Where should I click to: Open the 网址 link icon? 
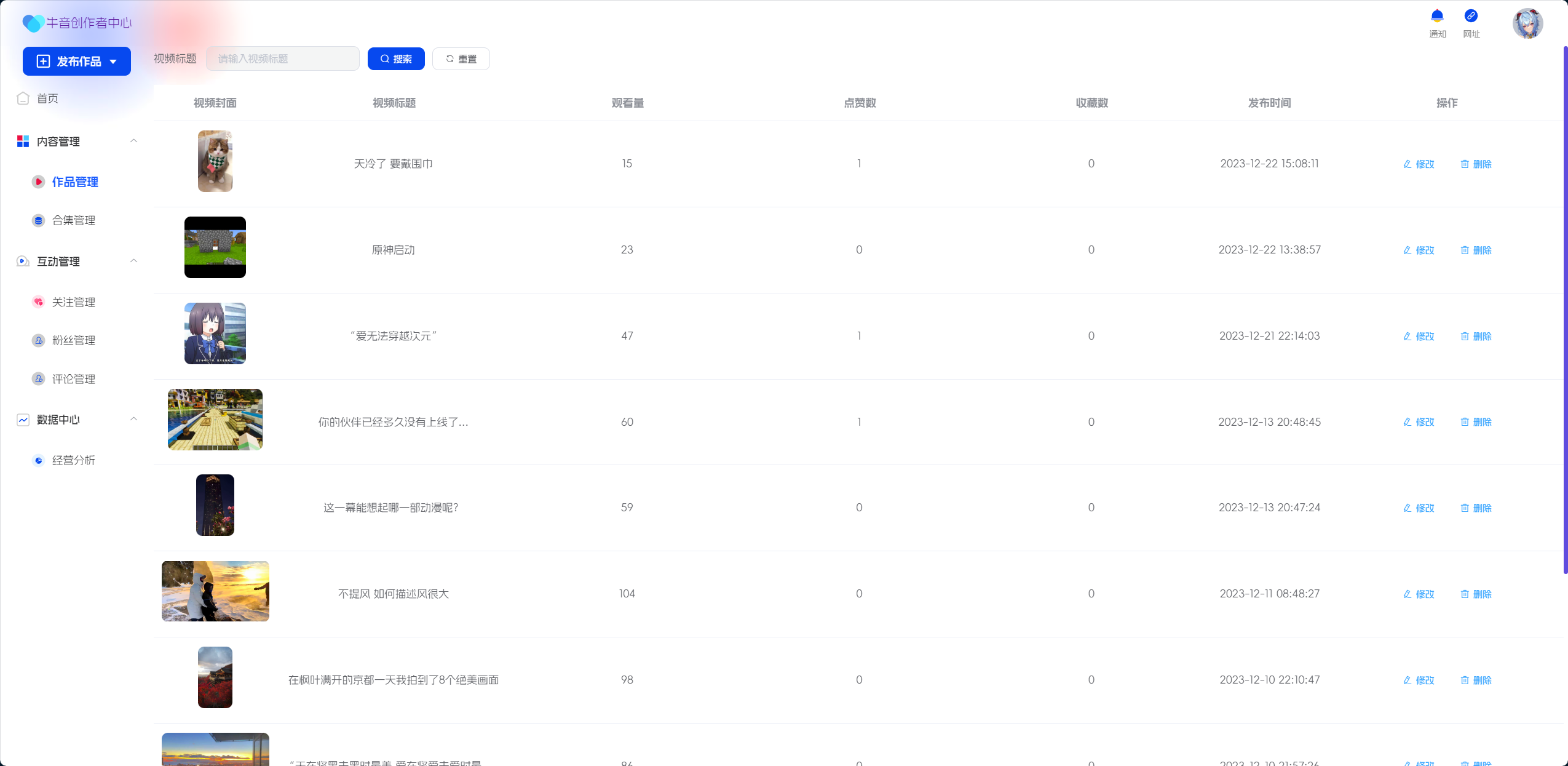[1471, 16]
